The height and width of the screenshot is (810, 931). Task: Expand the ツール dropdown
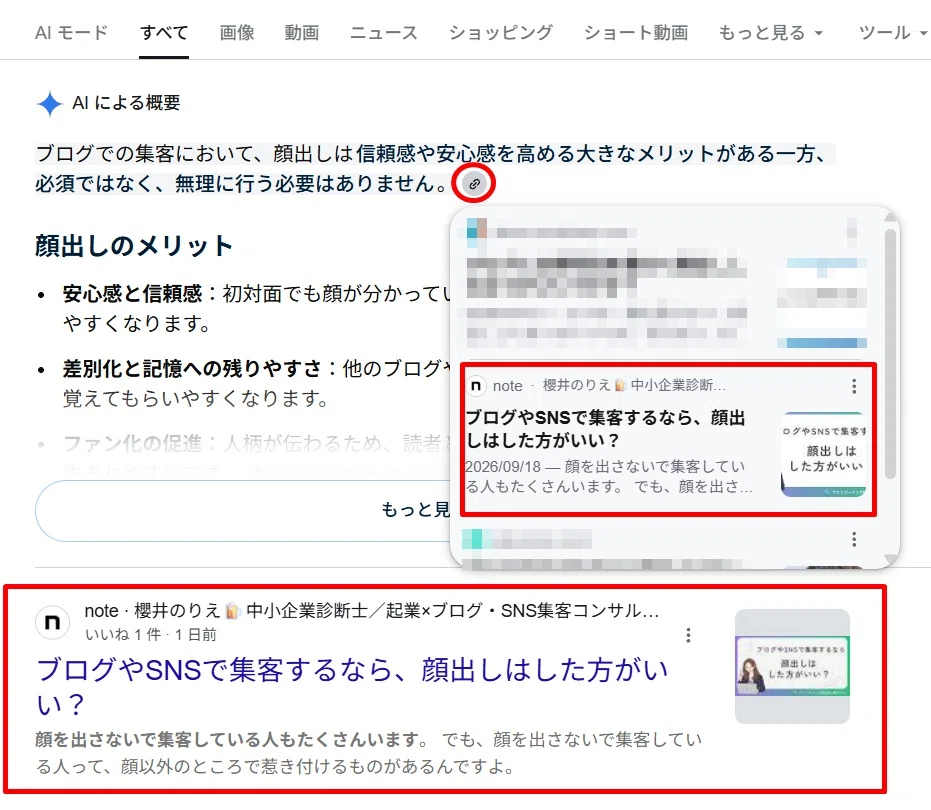892,32
